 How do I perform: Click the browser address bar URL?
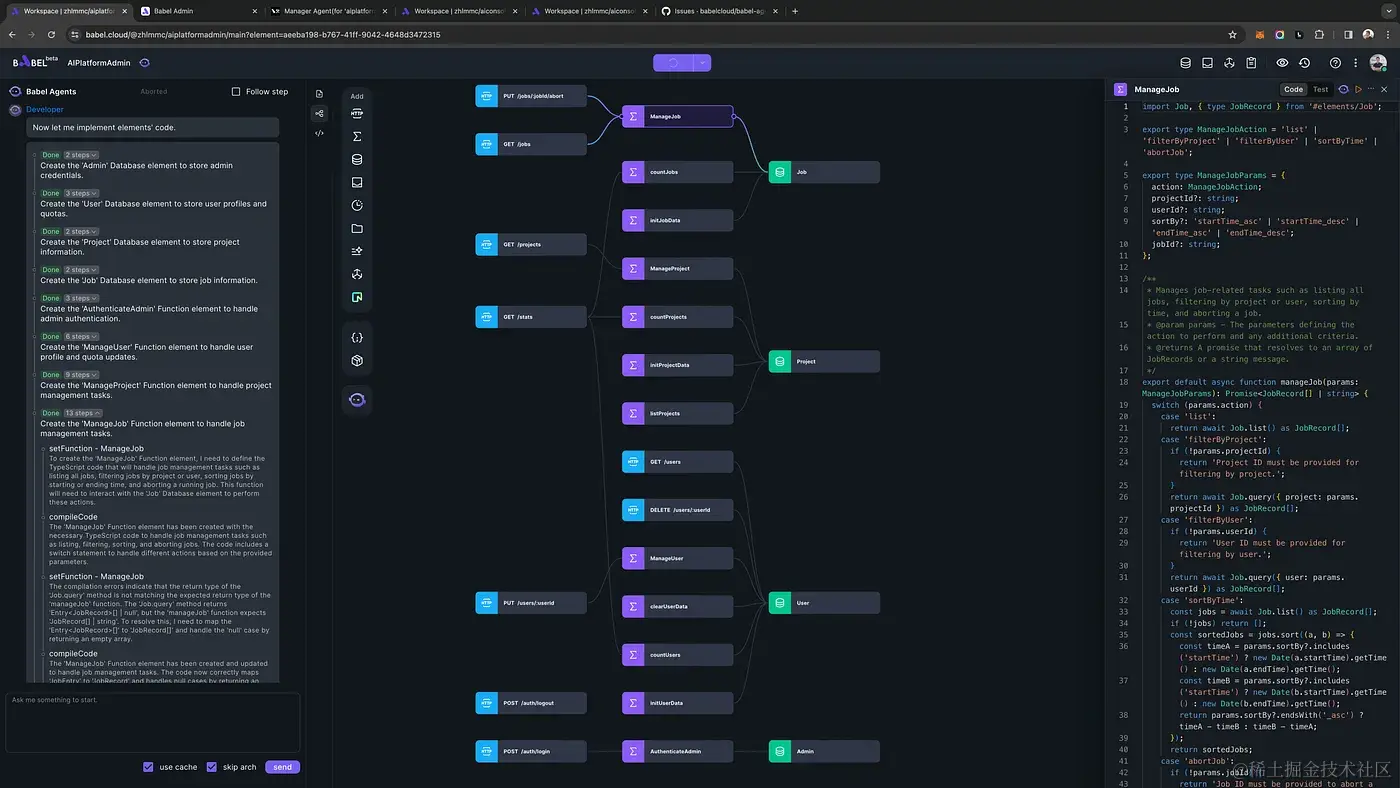click(x=263, y=34)
